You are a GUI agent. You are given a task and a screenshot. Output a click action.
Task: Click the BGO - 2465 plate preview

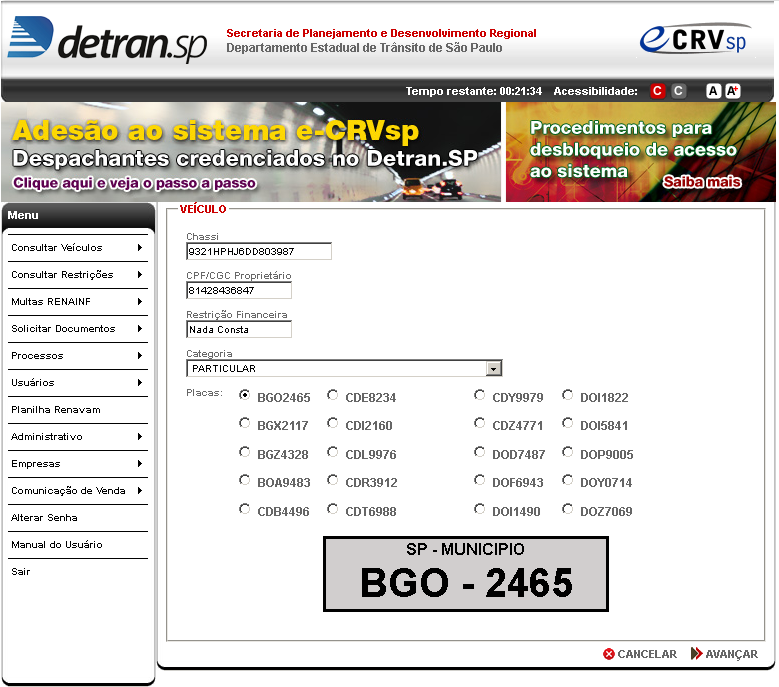click(466, 574)
